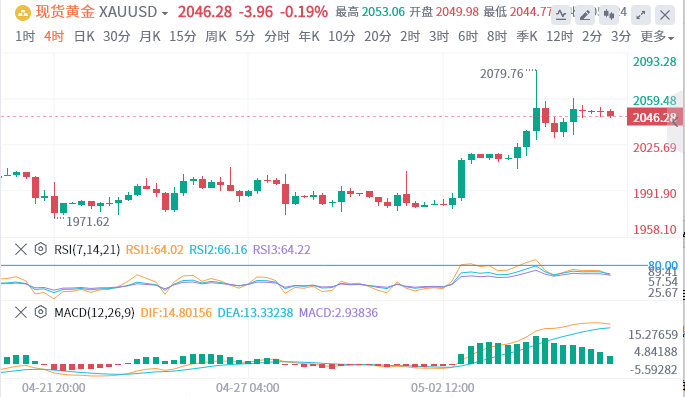Switch to 季K quarterly chart
Screen dimensions: 685x397
click(x=527, y=37)
